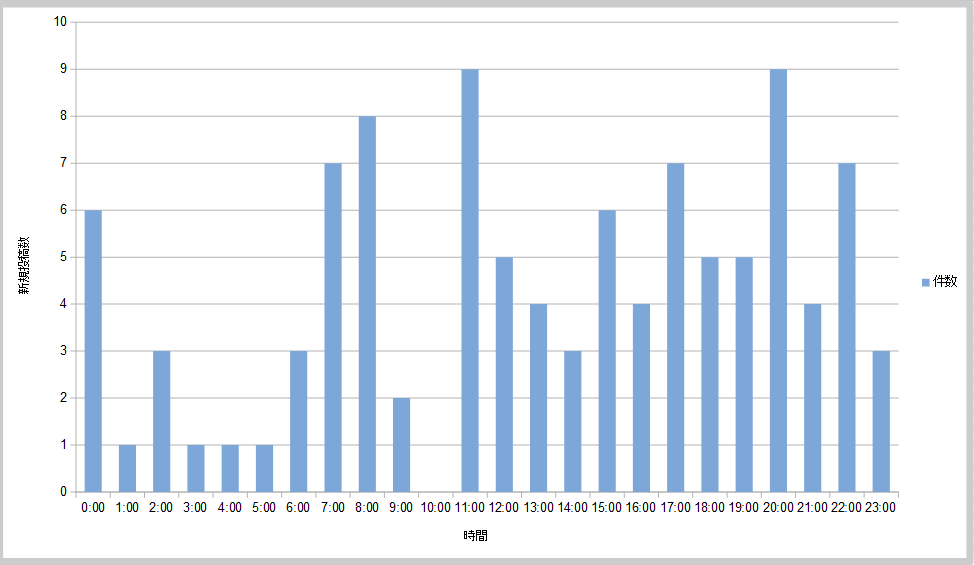Select the rotated vertical axis title
The width and height of the screenshot is (974, 565).
pyautogui.click(x=23, y=267)
